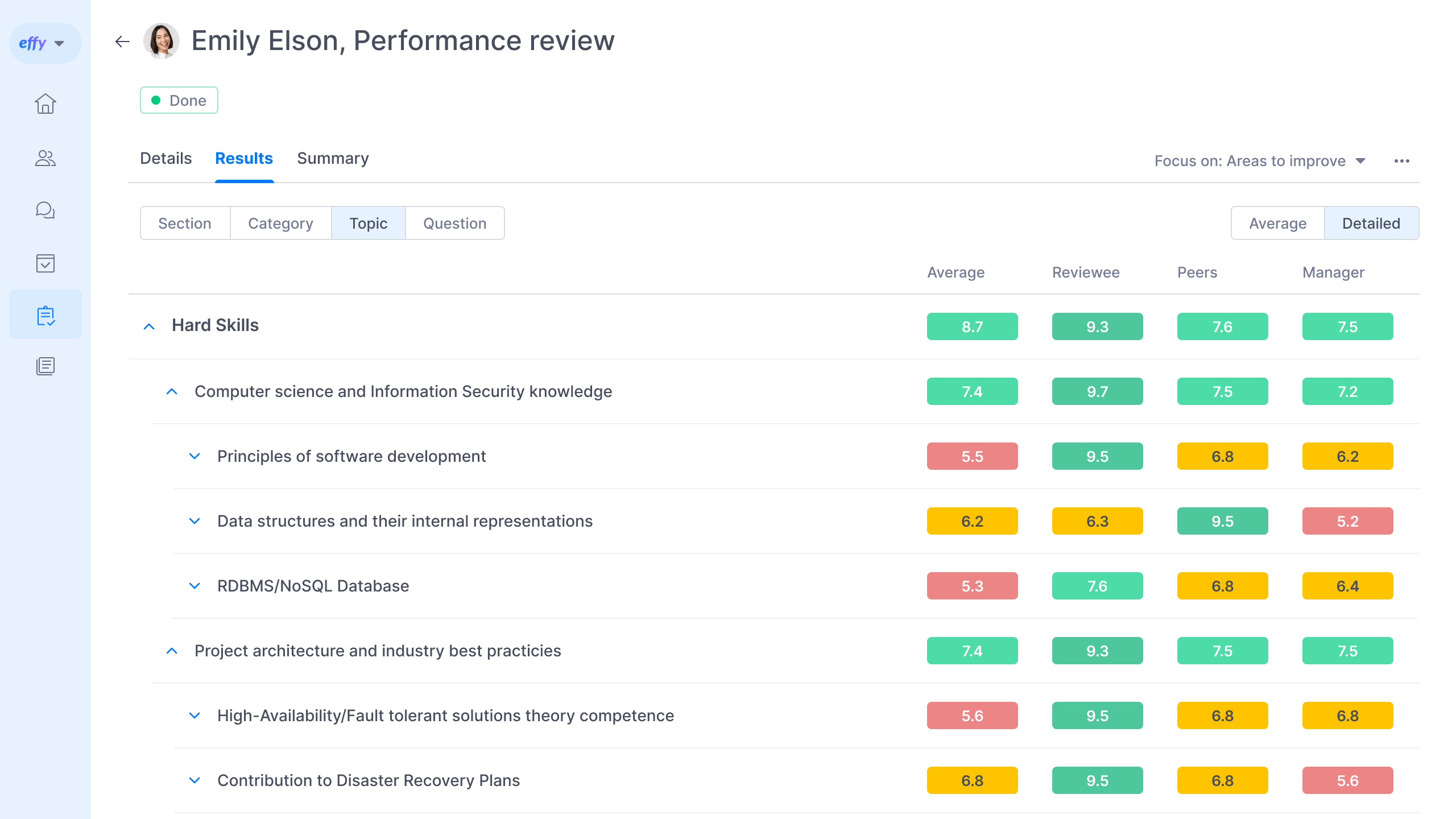
Task: Open the chat bubbles icon in sidebar
Action: (x=45, y=210)
